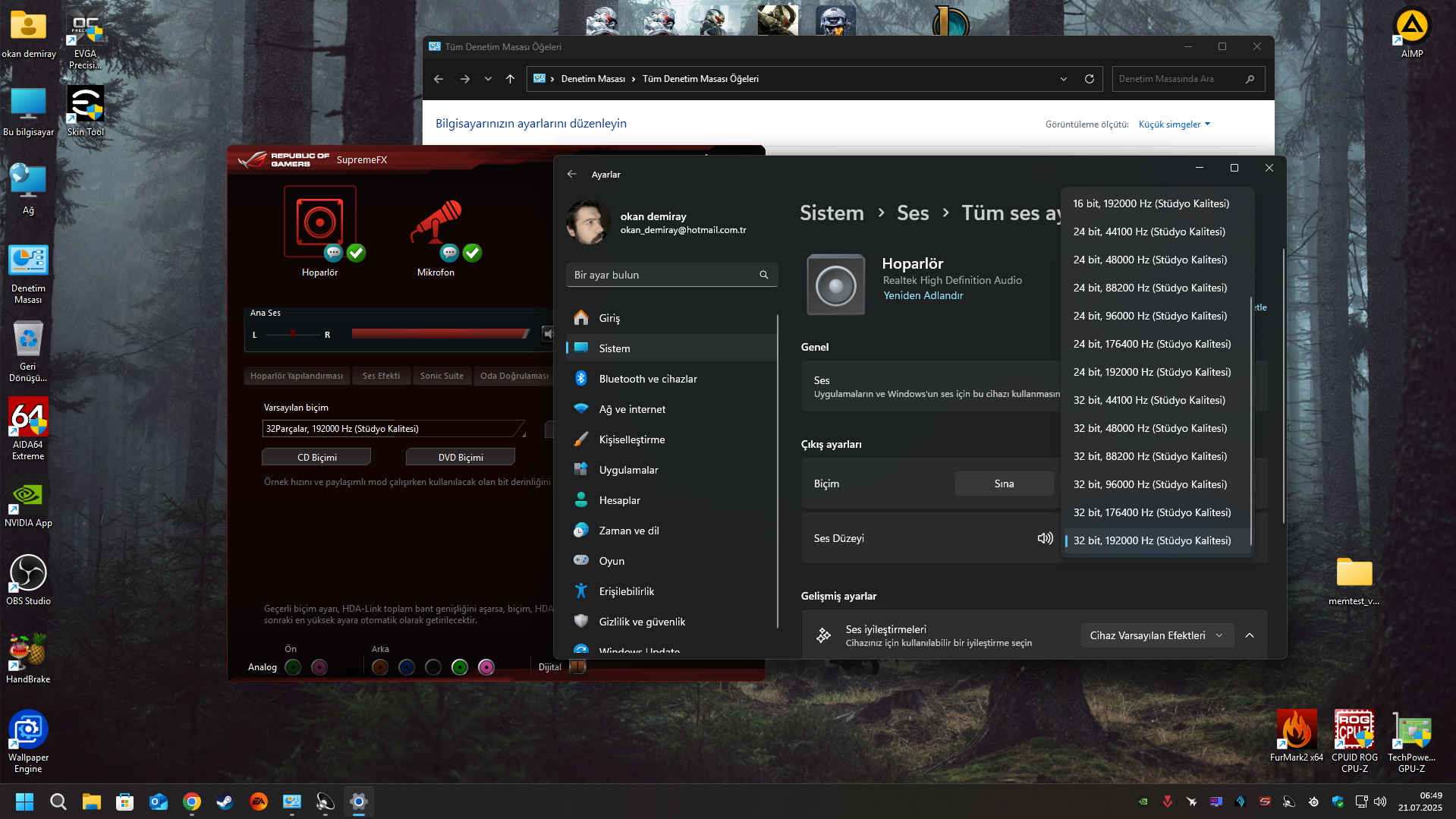Image resolution: width=1456 pixels, height=819 pixels.
Task: Click the Denetim Masasında Ara search box
Action: tap(1188, 79)
